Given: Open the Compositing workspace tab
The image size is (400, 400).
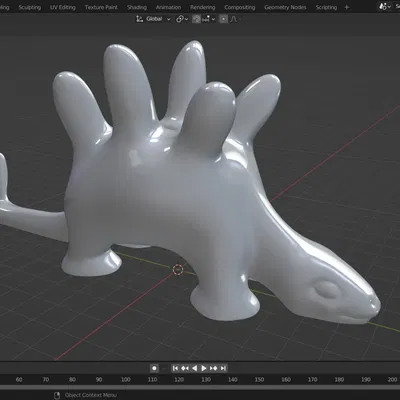Looking at the screenshot, I should tap(240, 7).
